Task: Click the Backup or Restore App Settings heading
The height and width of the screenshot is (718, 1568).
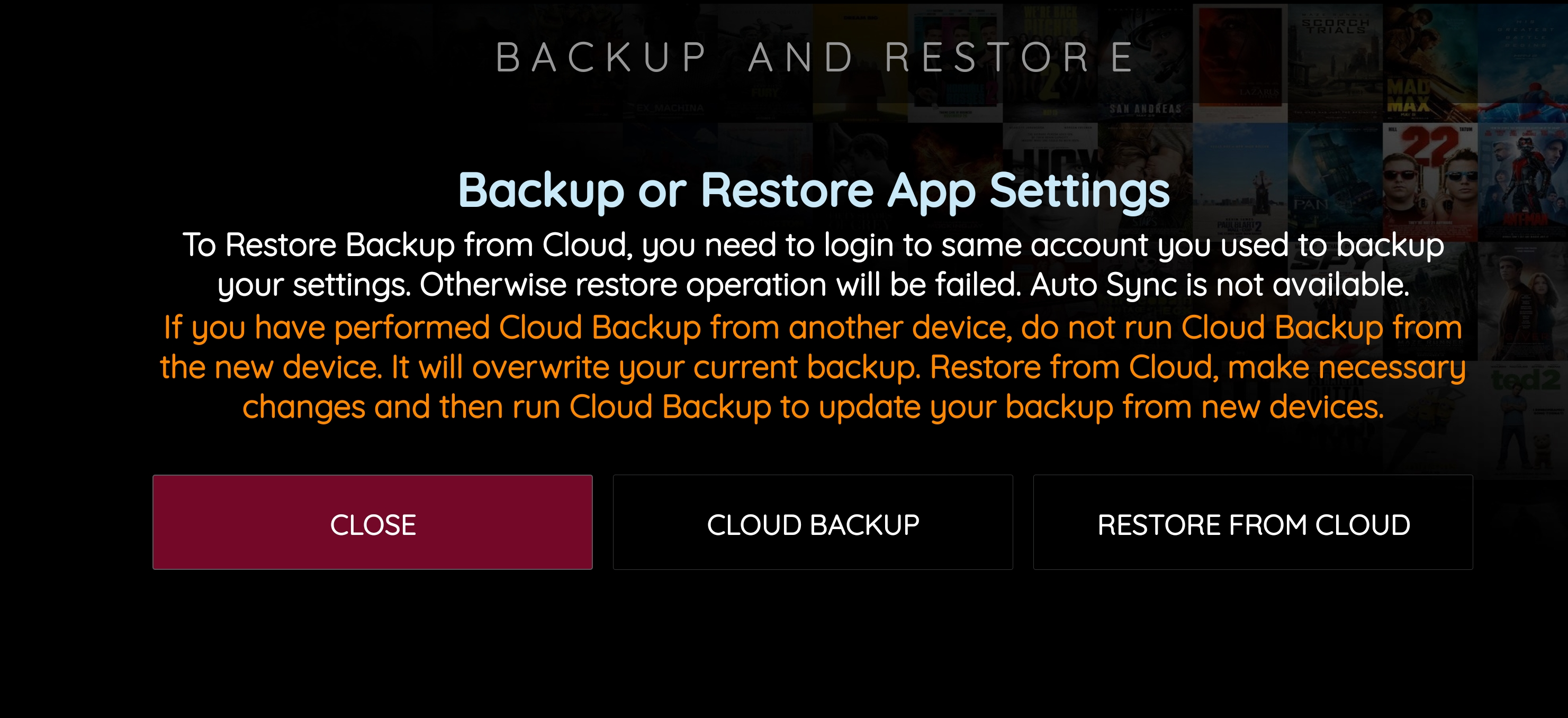Action: [x=813, y=190]
